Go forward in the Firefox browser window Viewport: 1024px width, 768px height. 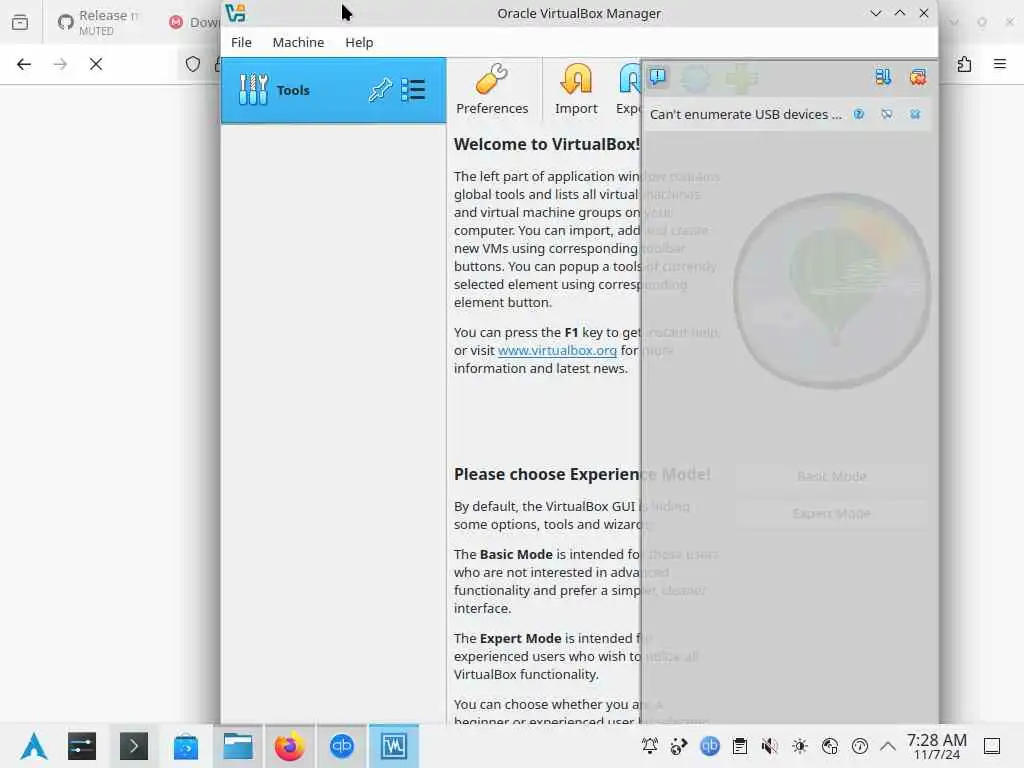[x=60, y=64]
